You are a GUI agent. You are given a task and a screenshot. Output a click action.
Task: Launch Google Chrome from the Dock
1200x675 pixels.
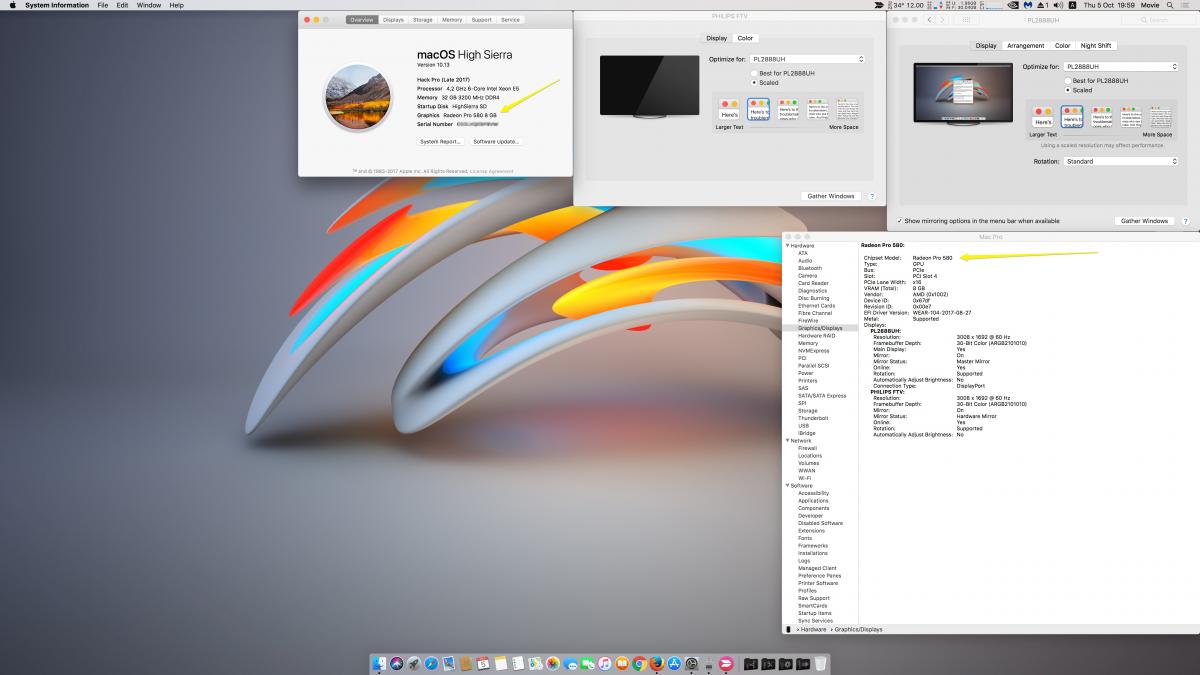click(x=639, y=663)
